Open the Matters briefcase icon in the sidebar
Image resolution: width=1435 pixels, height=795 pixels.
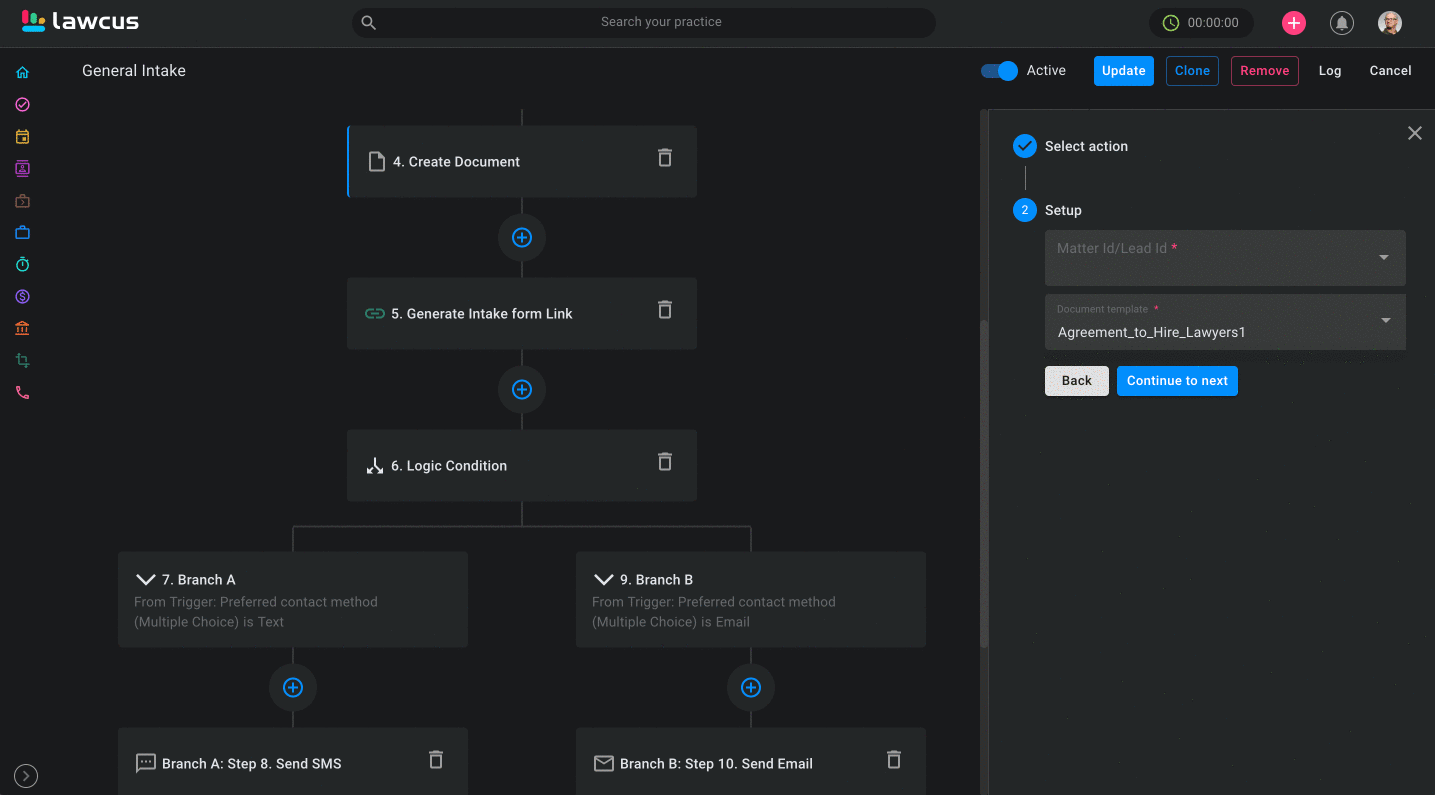point(22,232)
